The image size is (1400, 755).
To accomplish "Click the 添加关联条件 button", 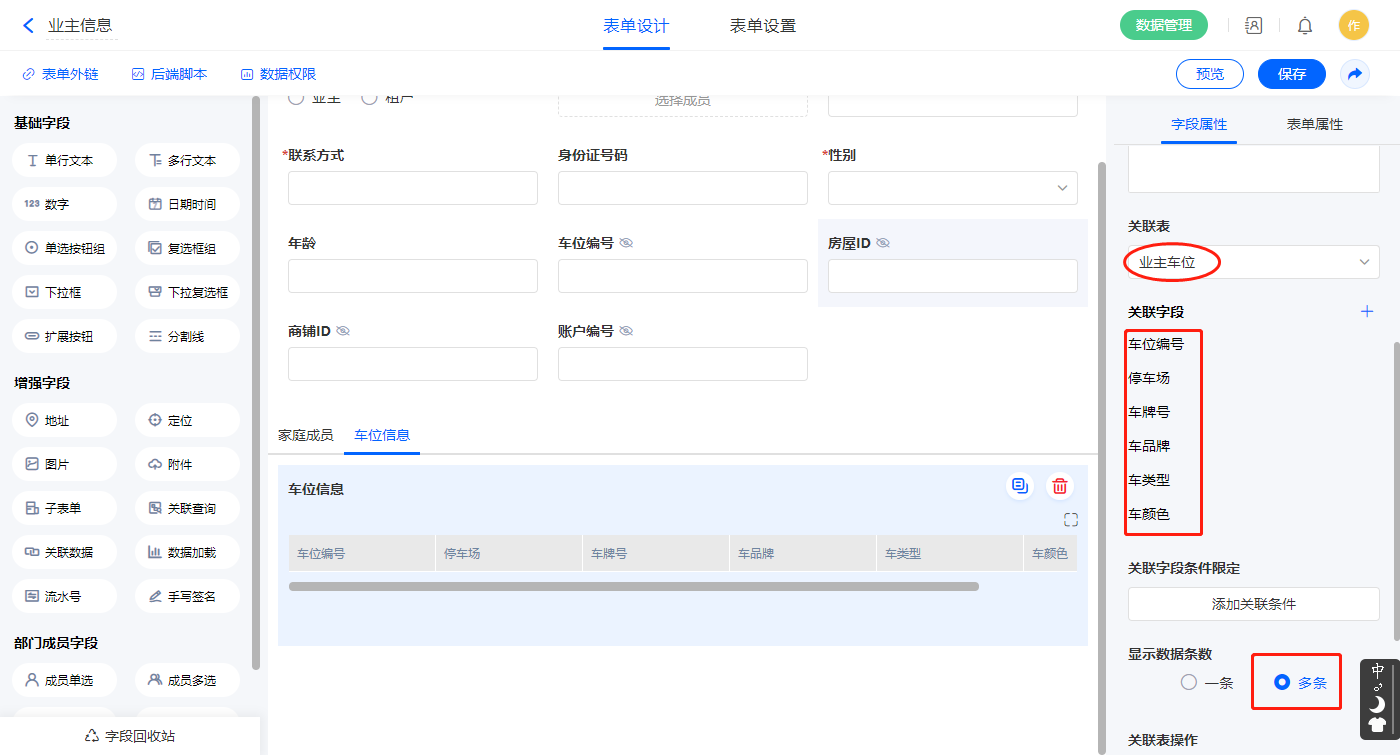I will coord(1253,604).
